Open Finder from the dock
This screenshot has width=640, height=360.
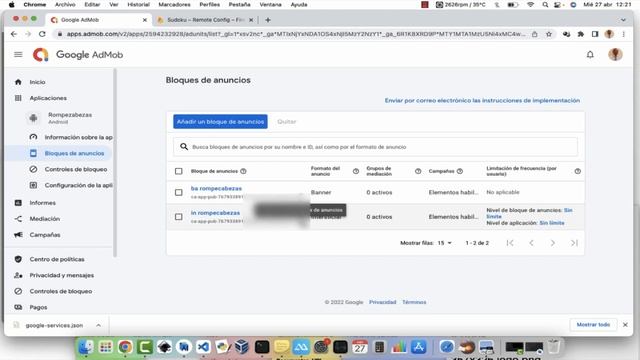[x=86, y=347]
